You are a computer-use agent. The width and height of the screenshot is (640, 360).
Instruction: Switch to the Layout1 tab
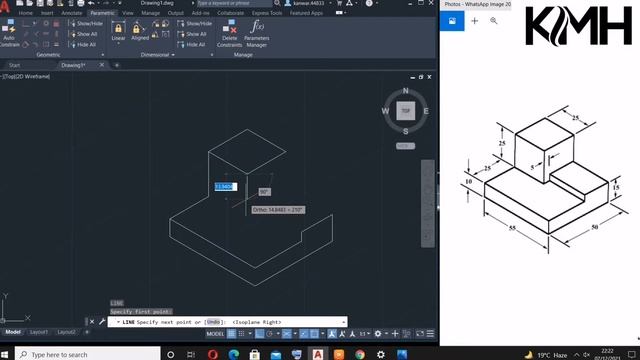point(39,332)
